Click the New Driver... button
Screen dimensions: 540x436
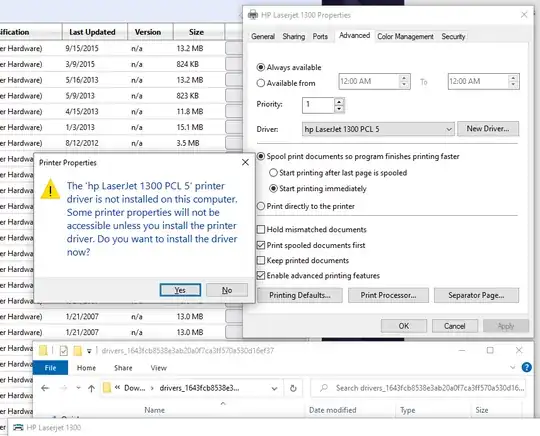(x=488, y=129)
